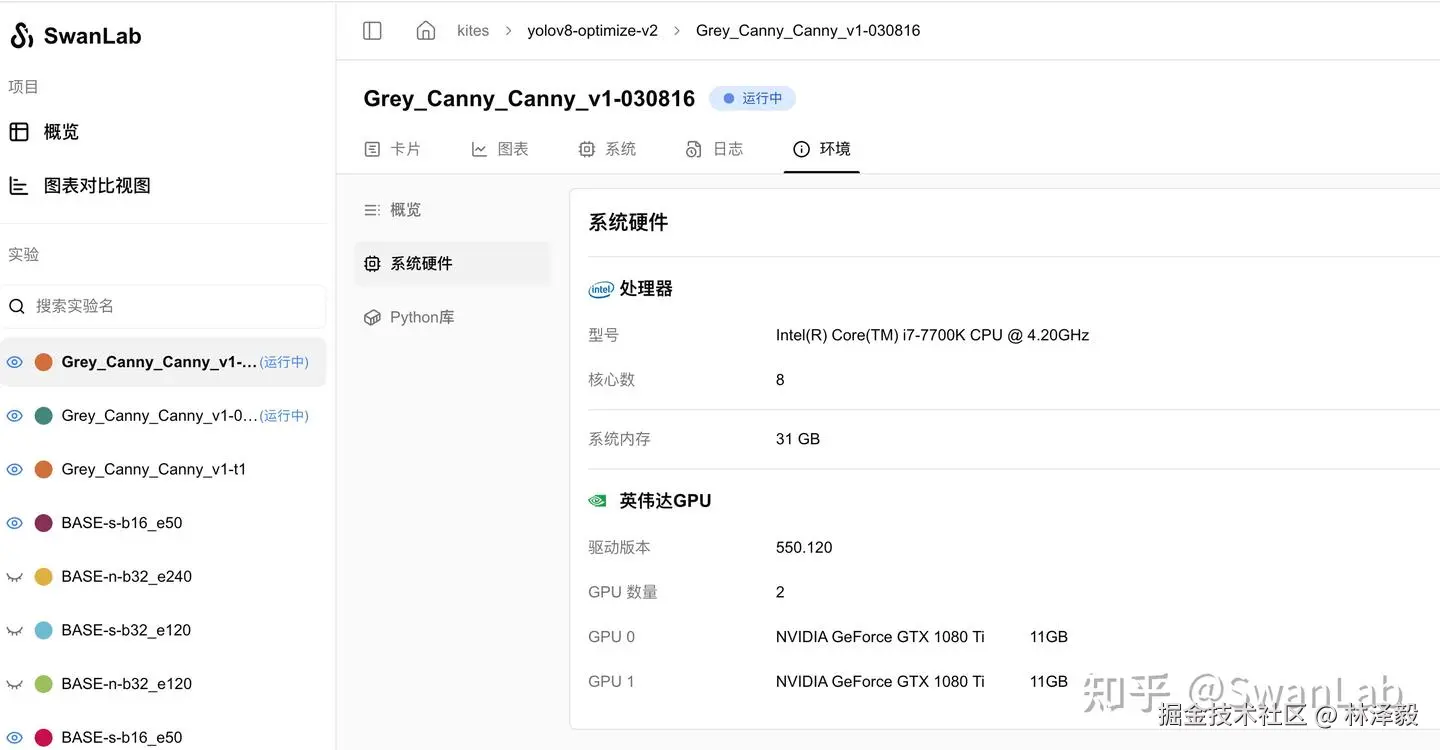The height and width of the screenshot is (750, 1440).
Task: Click the 31 GB system memory value
Action: (798, 439)
